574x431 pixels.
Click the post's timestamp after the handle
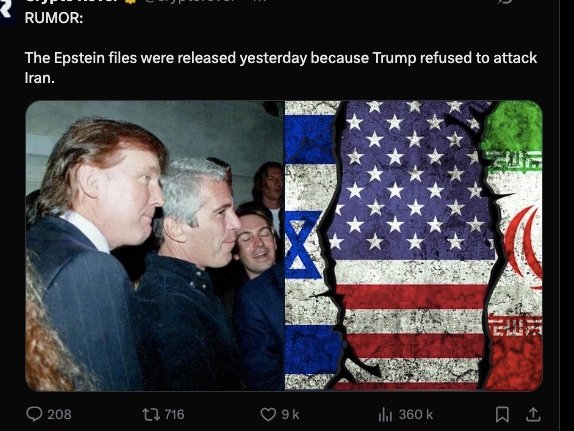[x=259, y=1]
